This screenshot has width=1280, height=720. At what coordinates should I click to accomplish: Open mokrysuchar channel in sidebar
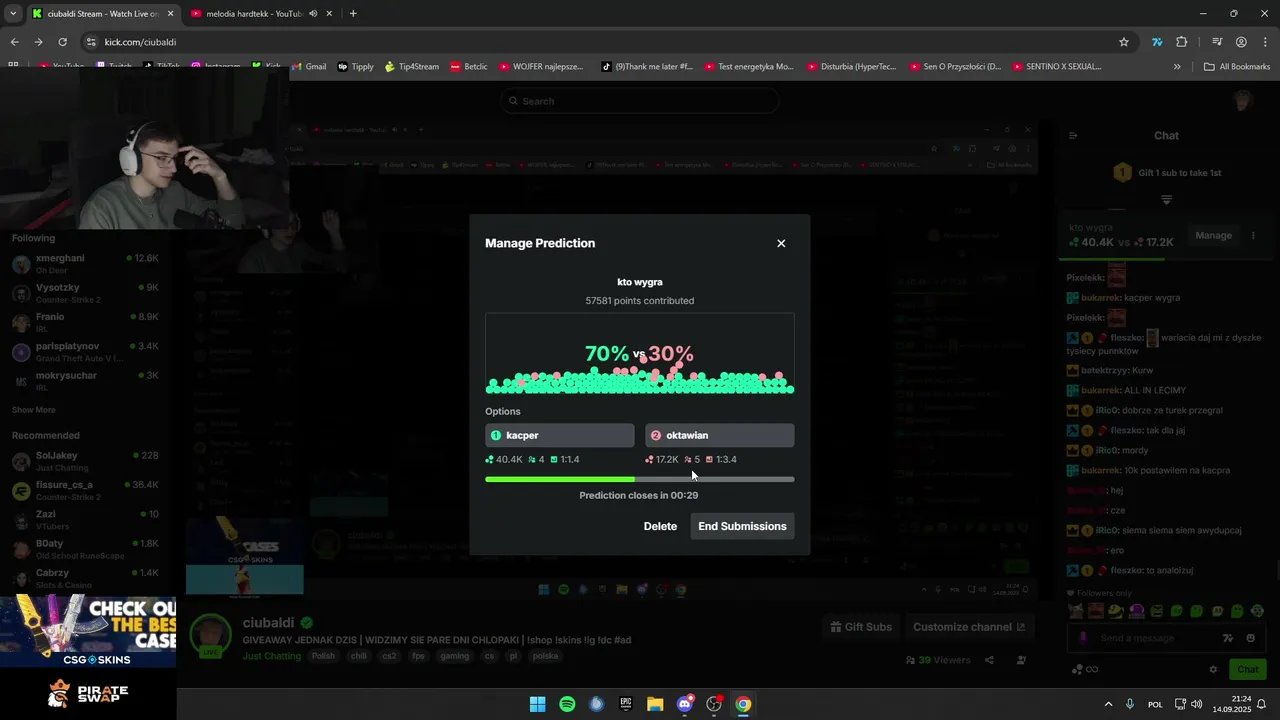tap(85, 381)
